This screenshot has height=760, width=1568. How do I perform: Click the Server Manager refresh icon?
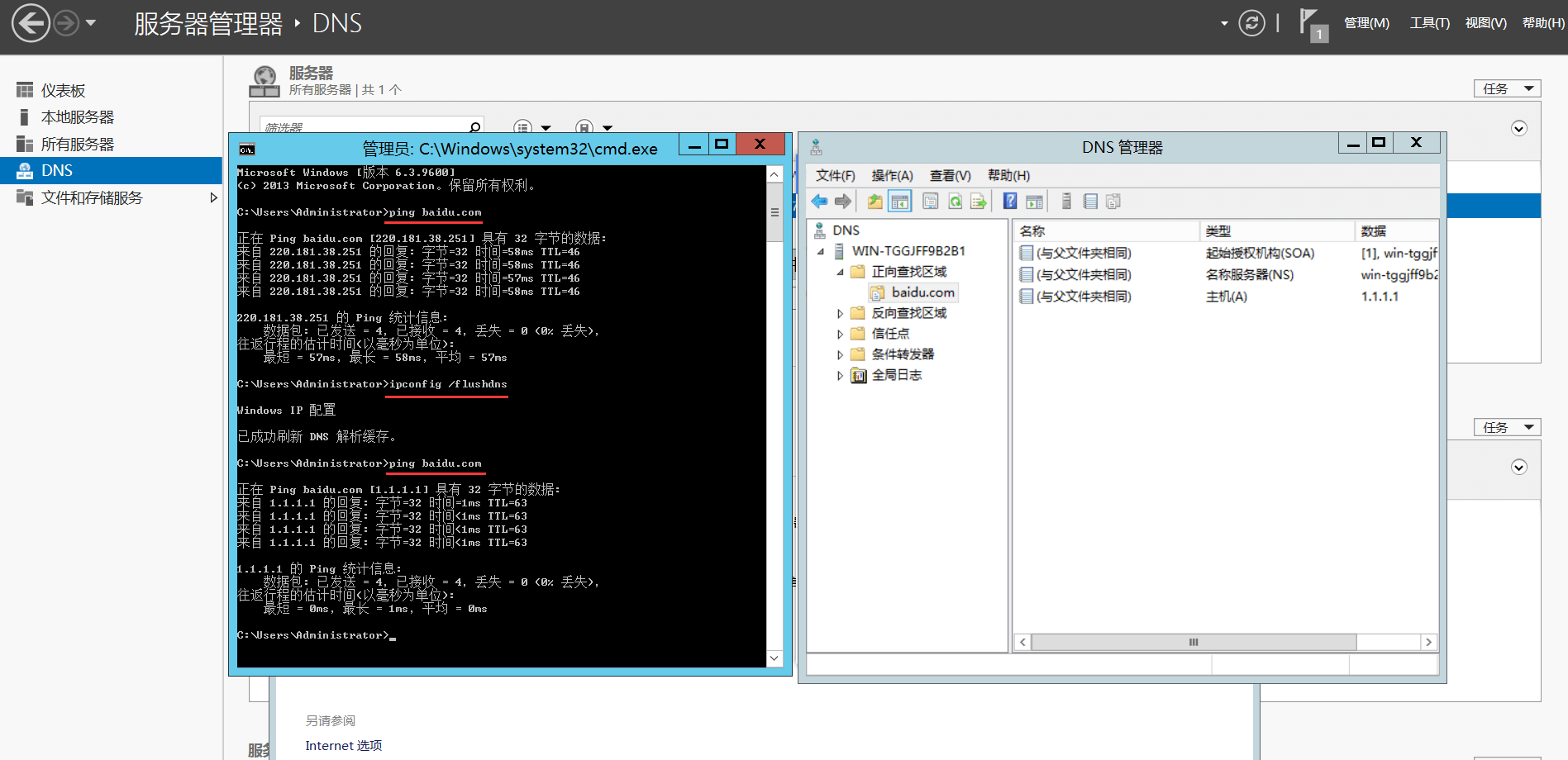(x=1251, y=23)
